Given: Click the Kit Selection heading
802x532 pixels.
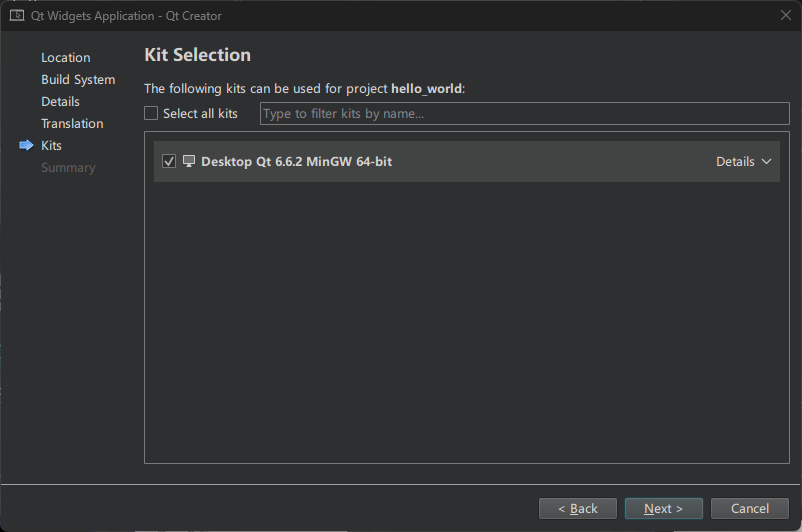Looking at the screenshot, I should tap(198, 54).
